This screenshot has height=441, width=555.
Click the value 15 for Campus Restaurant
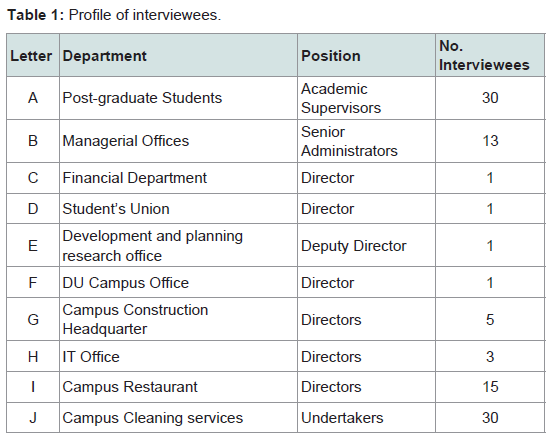(490, 387)
